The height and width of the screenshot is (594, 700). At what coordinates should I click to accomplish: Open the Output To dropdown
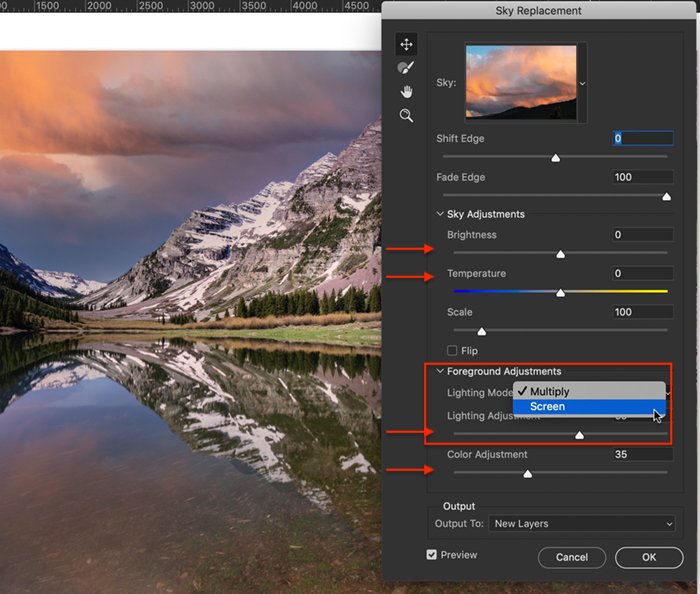582,523
